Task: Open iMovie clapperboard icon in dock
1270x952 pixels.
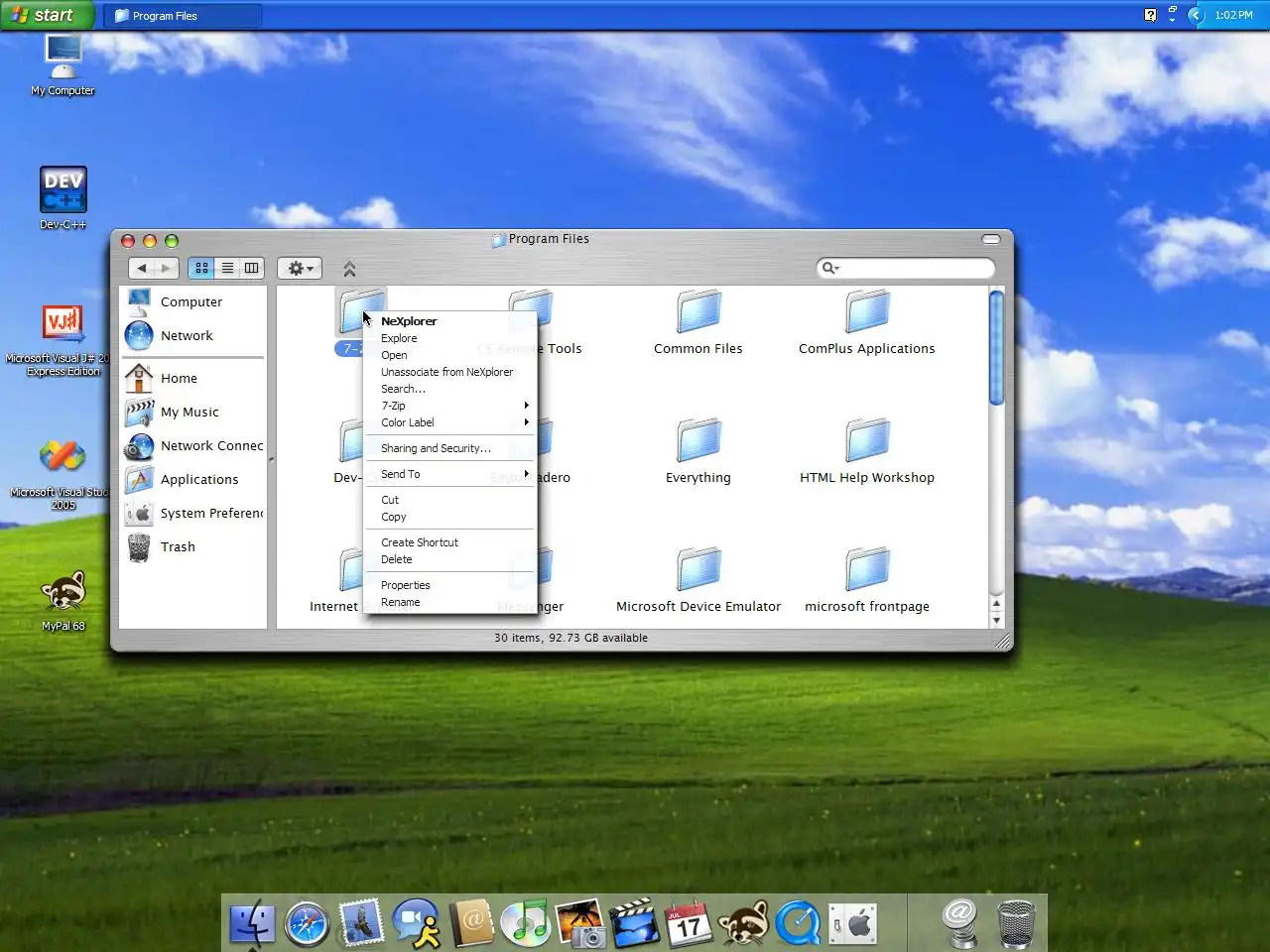Action: [x=635, y=923]
